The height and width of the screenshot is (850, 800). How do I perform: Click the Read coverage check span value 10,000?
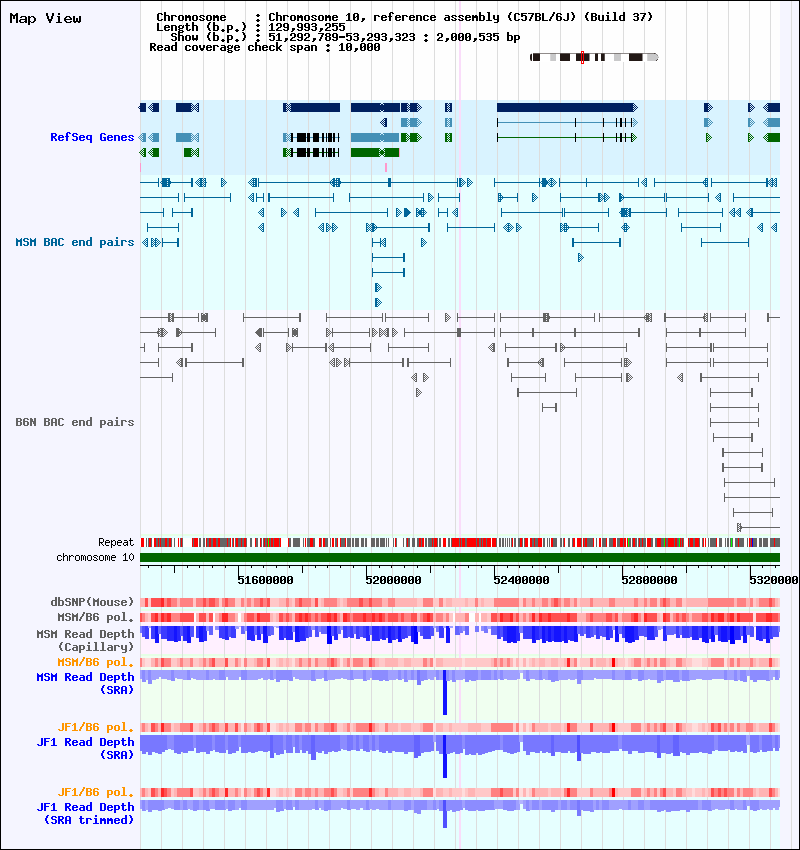coord(359,48)
